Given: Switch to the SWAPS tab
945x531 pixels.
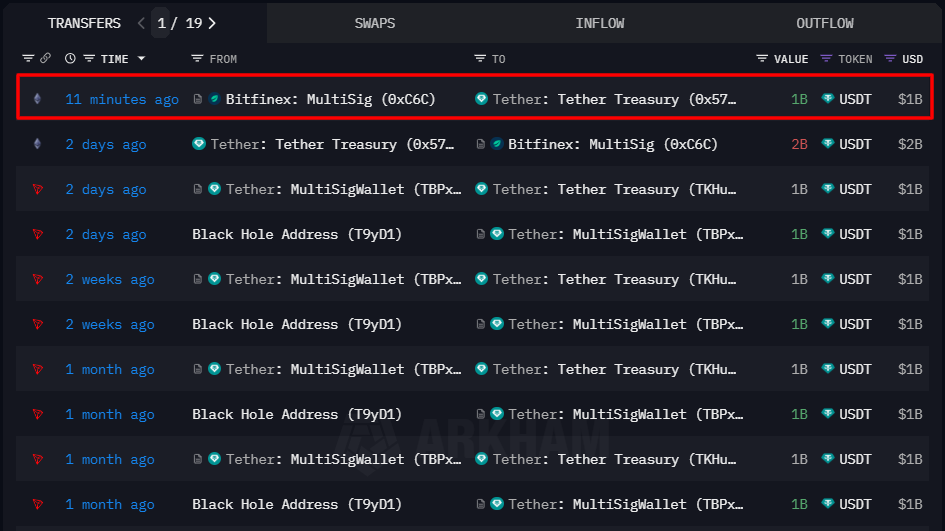Looking at the screenshot, I should coord(374,23).
